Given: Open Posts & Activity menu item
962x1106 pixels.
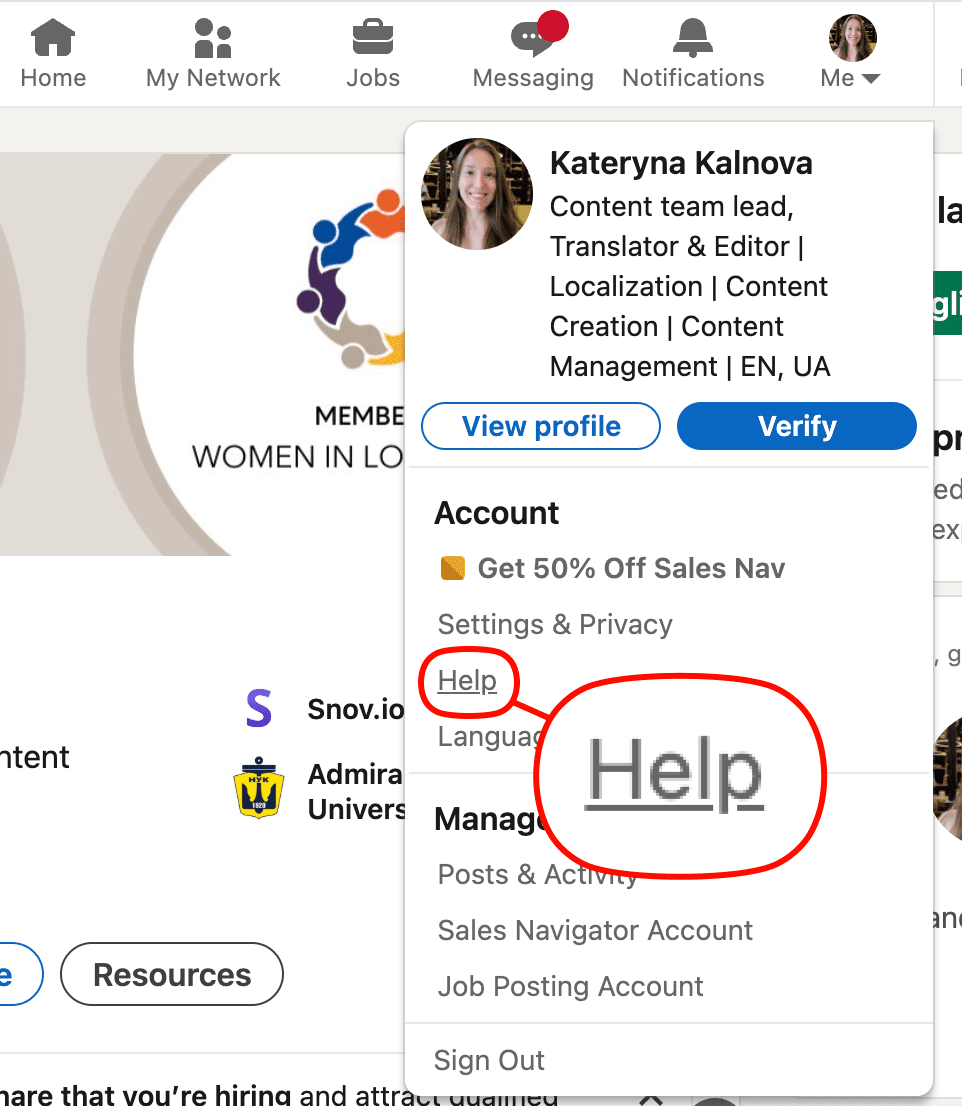Looking at the screenshot, I should (537, 875).
